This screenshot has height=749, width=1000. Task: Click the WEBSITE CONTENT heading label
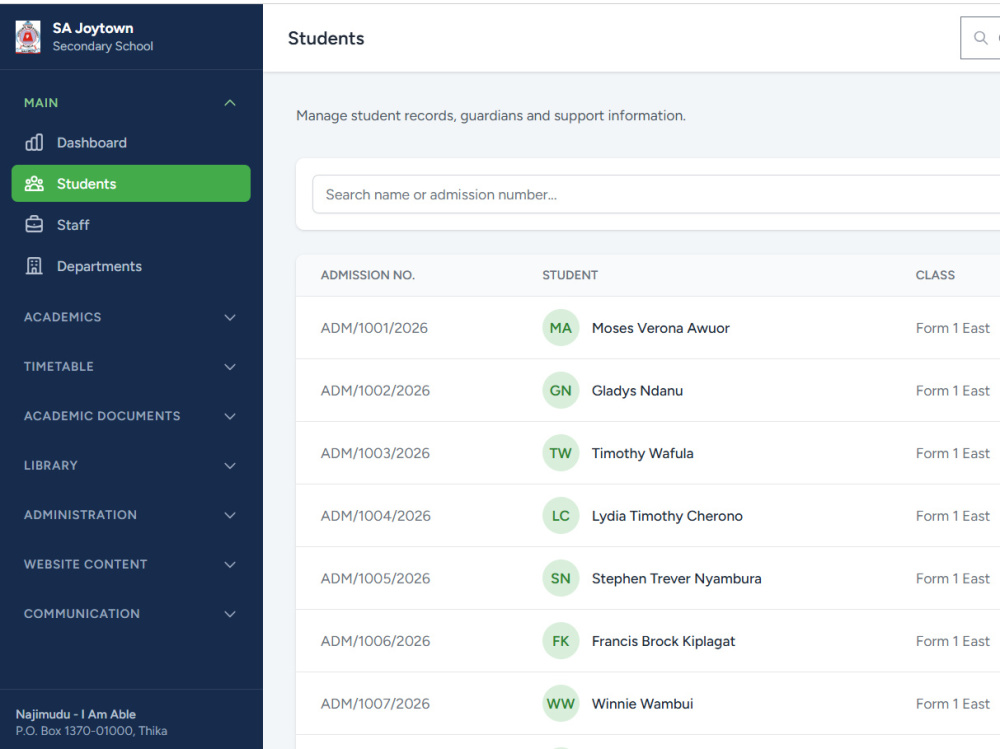[85, 564]
